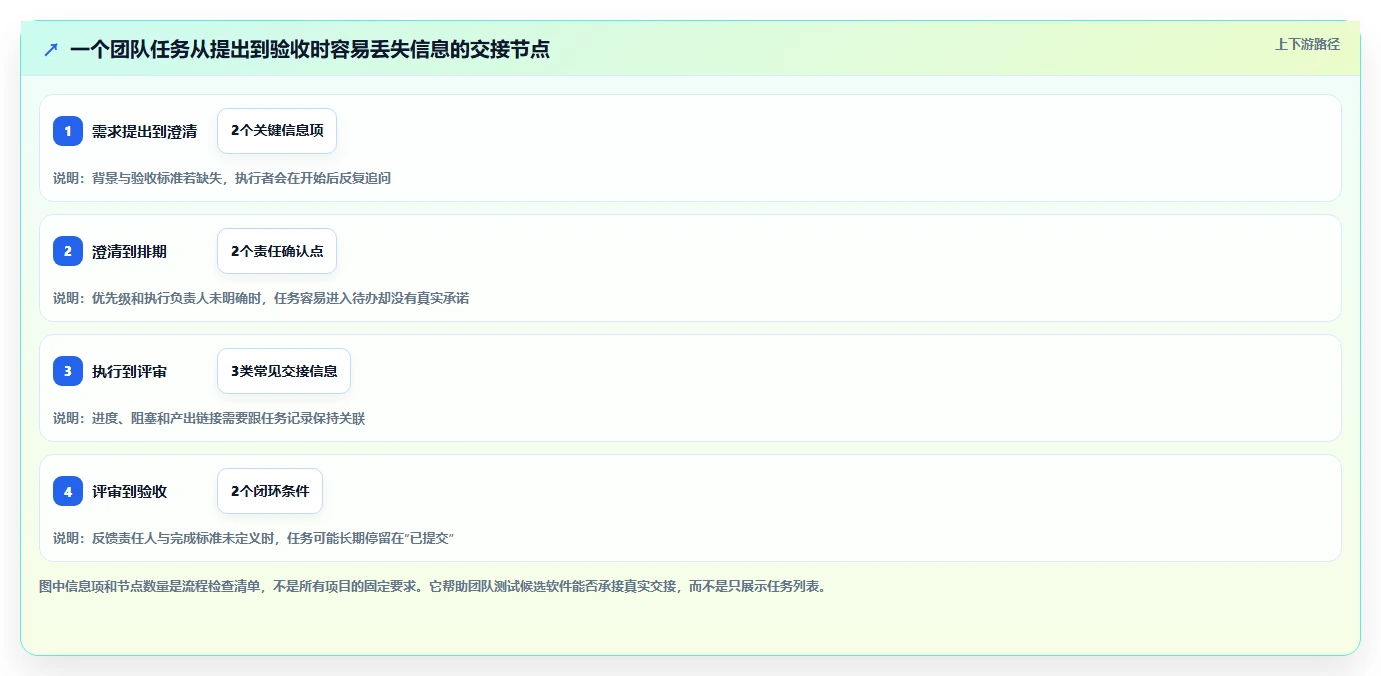Image resolution: width=1381 pixels, height=676 pixels.
Task: Click the 上下游路径 label
Action: [1307, 44]
